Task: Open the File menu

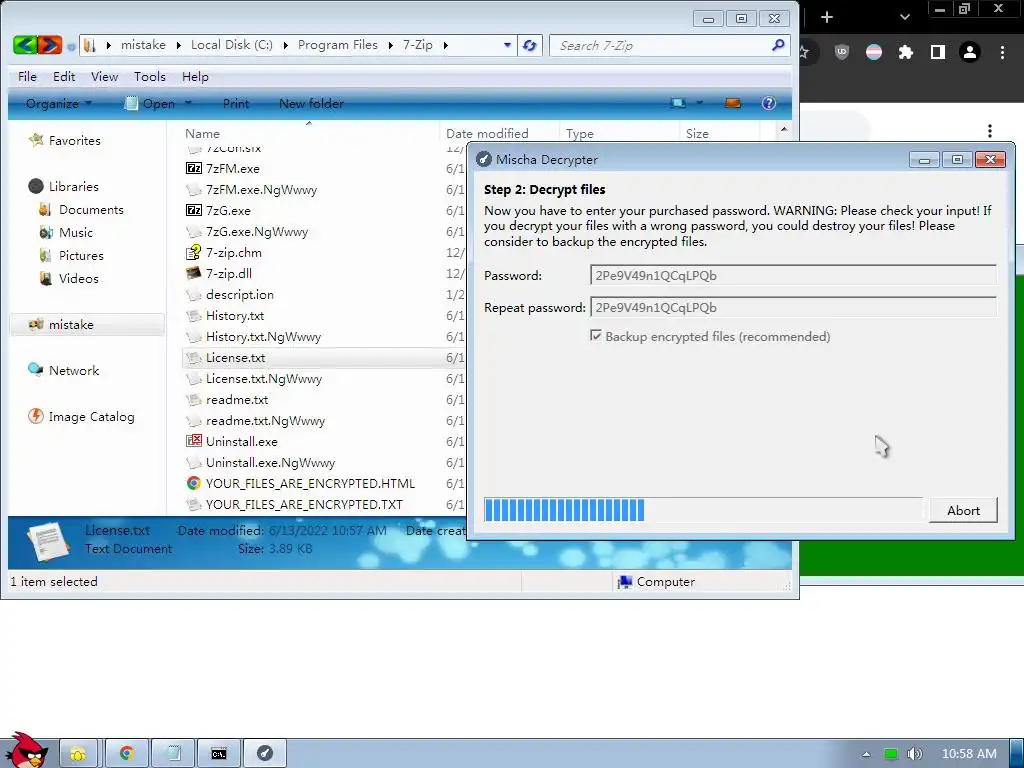Action: (27, 76)
